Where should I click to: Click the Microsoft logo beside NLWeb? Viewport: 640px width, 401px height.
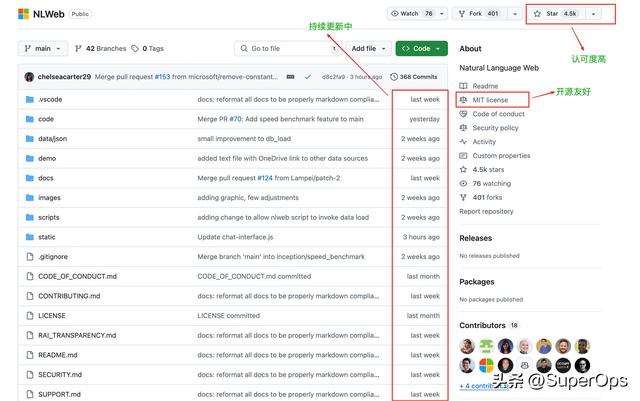[x=23, y=14]
